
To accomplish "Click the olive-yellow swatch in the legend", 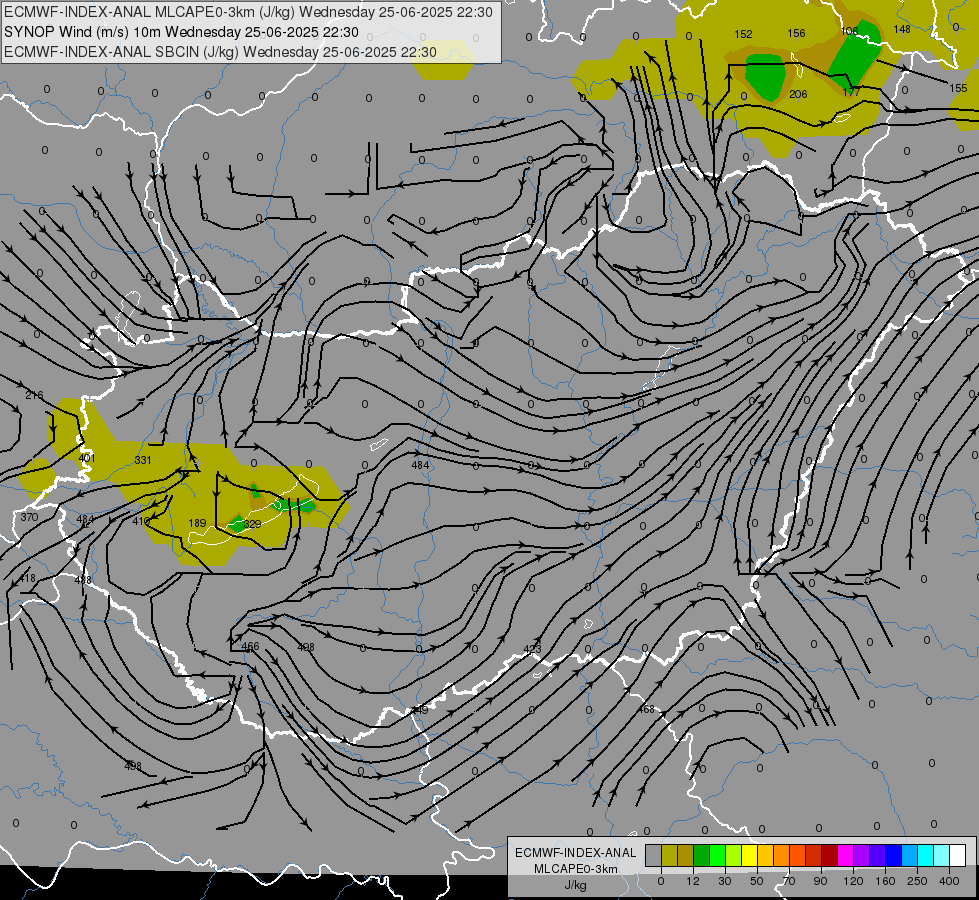I will pyautogui.click(x=669, y=855).
